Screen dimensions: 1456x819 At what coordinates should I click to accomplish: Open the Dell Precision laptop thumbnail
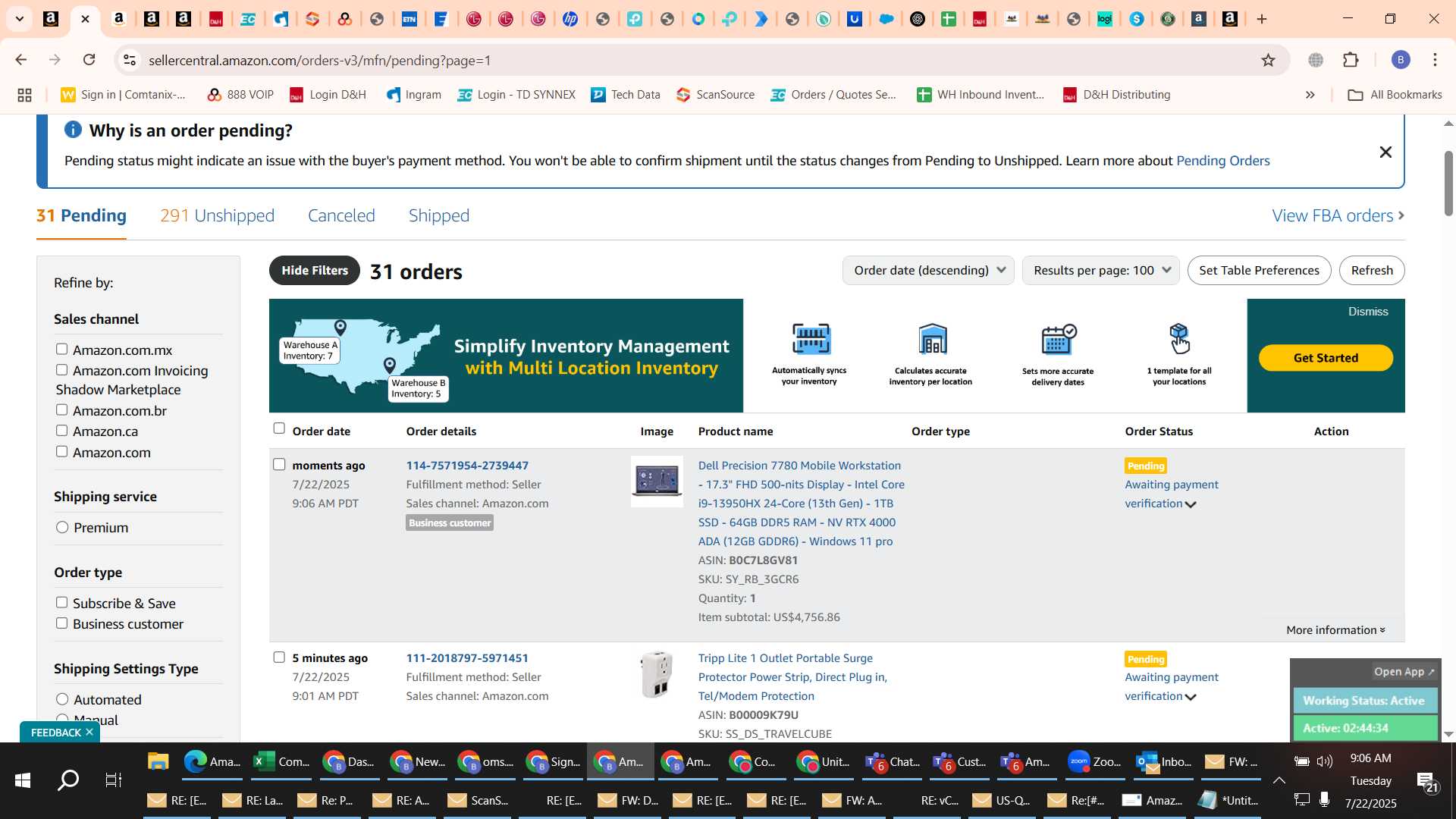657,481
